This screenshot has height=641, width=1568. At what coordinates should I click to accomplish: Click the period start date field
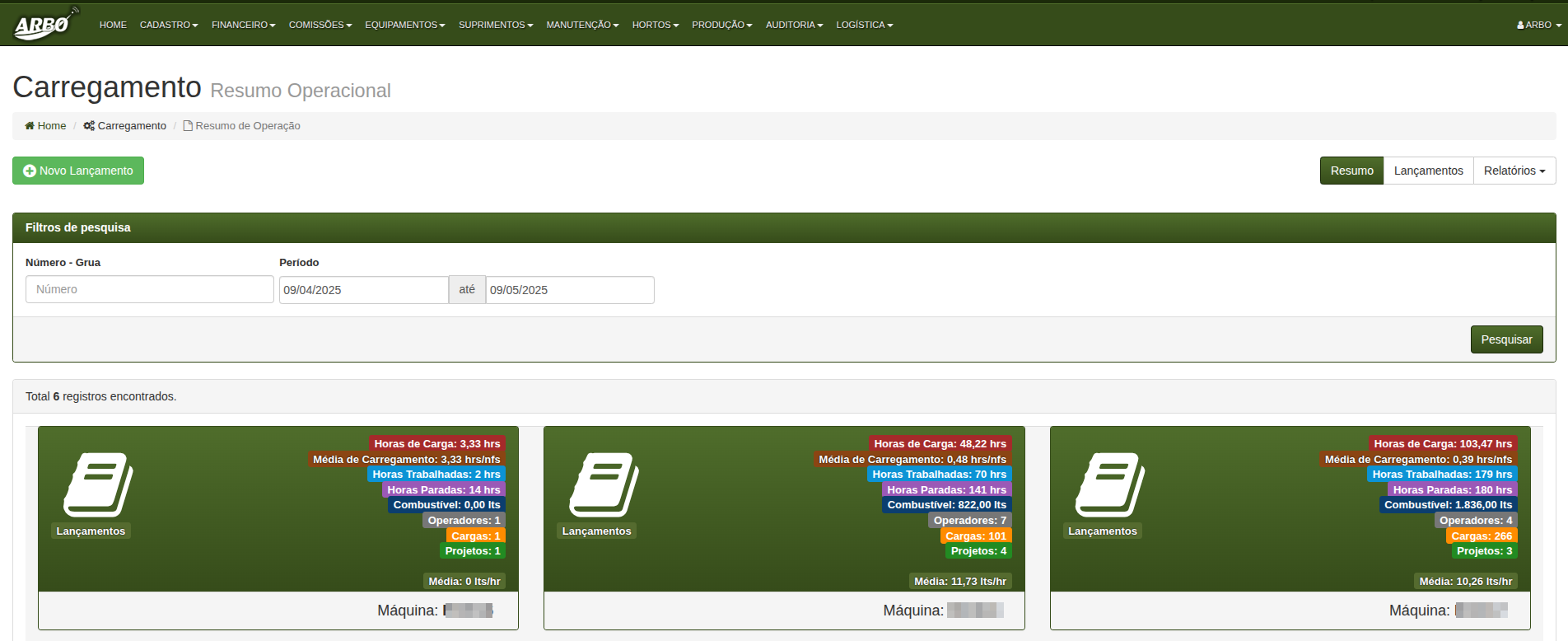363,290
